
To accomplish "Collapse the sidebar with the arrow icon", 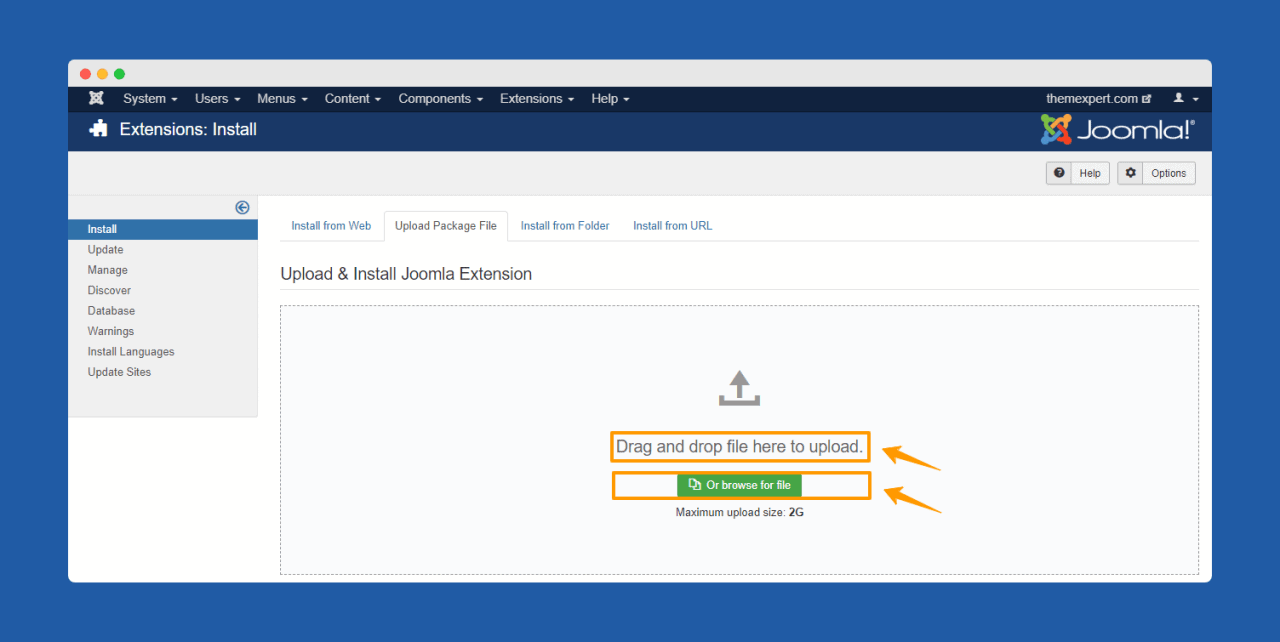I will [242, 207].
